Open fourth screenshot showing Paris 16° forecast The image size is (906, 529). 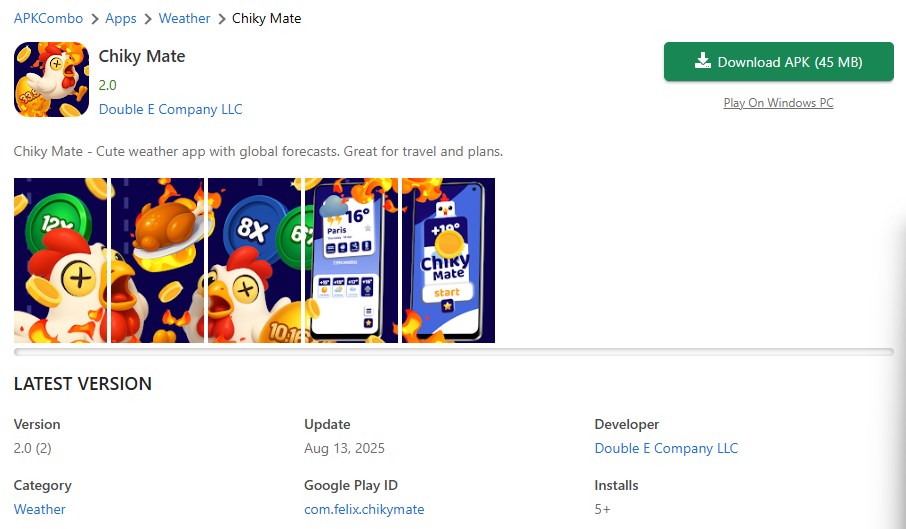[351, 260]
